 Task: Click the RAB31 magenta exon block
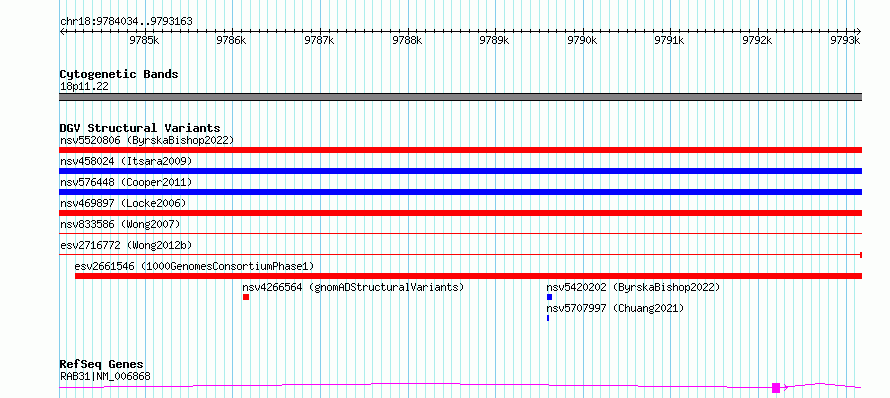(776, 388)
